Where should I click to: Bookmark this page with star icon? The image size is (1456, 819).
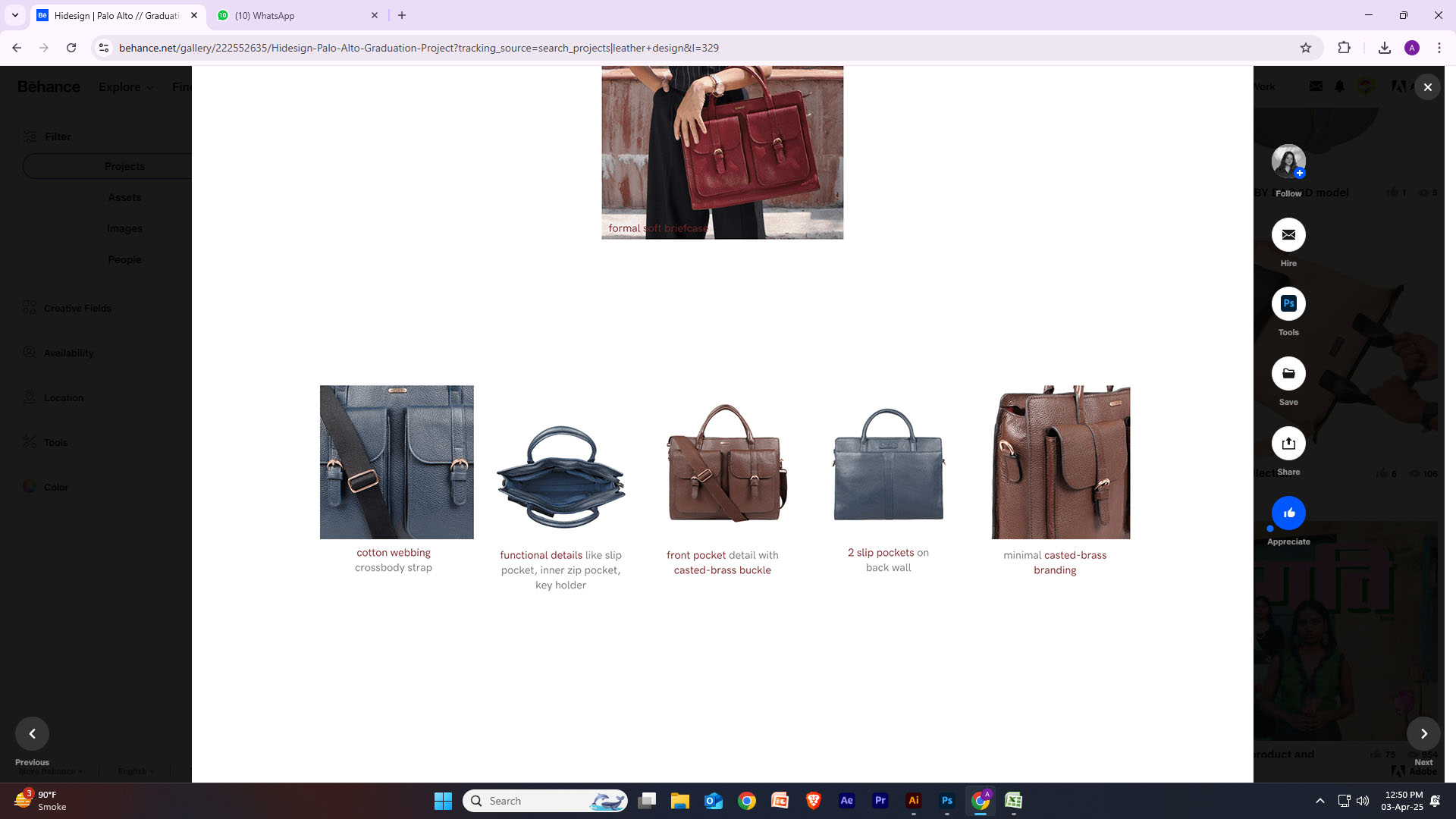coord(1306,48)
